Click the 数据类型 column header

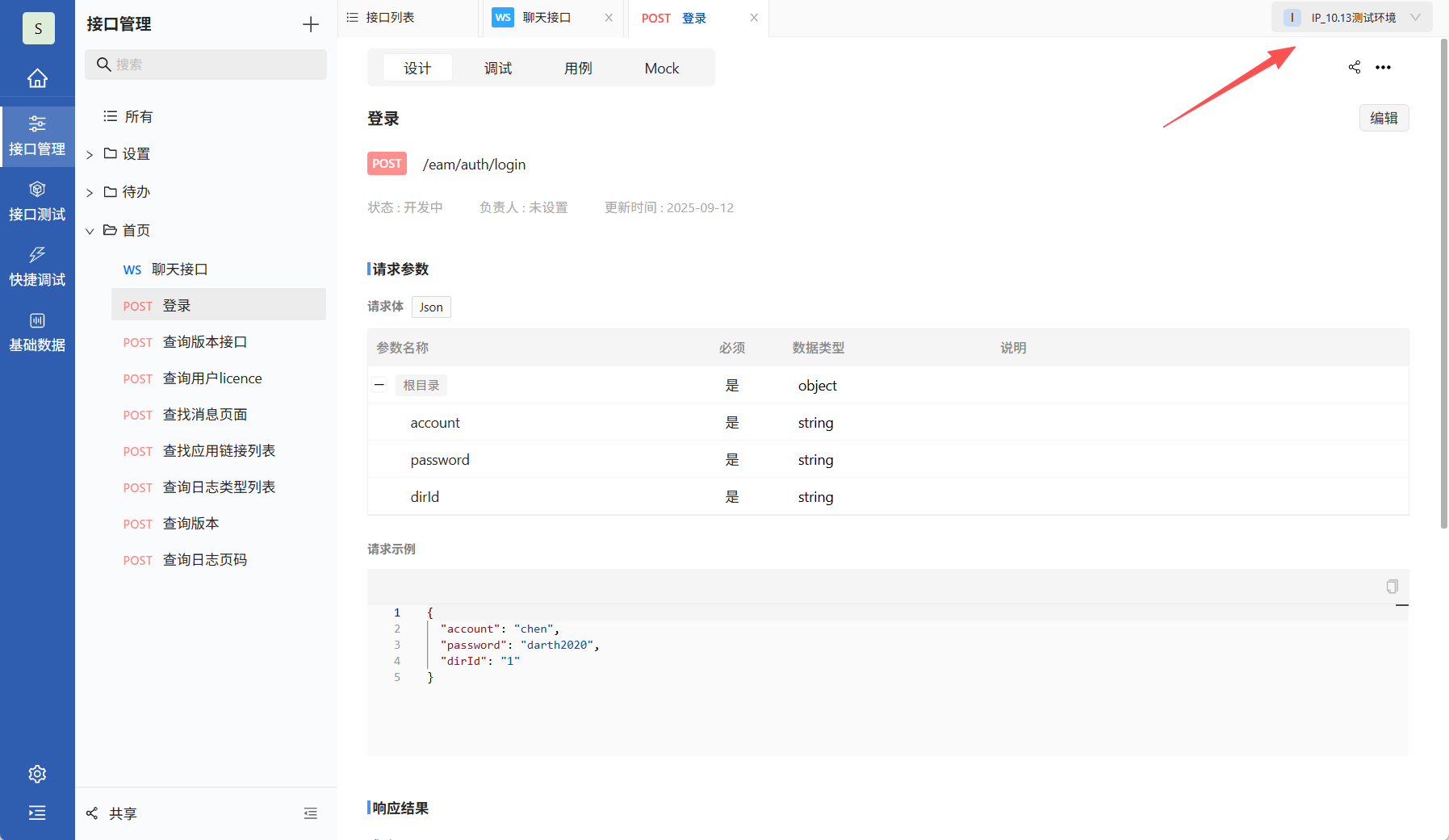[819, 348]
